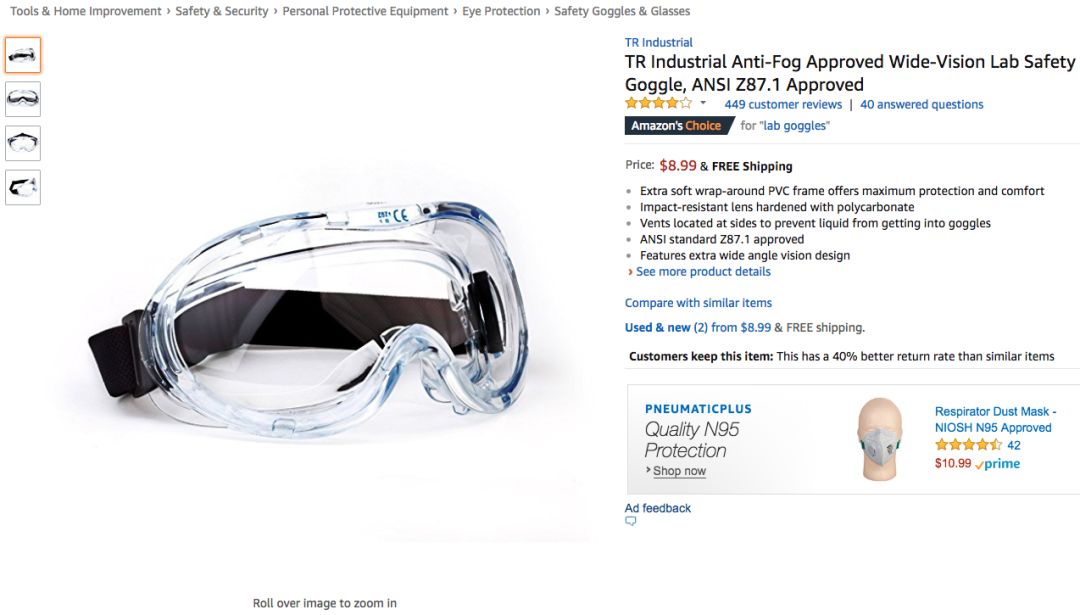Click the Amazon's Choice badge
1080x615 pixels.
[x=679, y=125]
